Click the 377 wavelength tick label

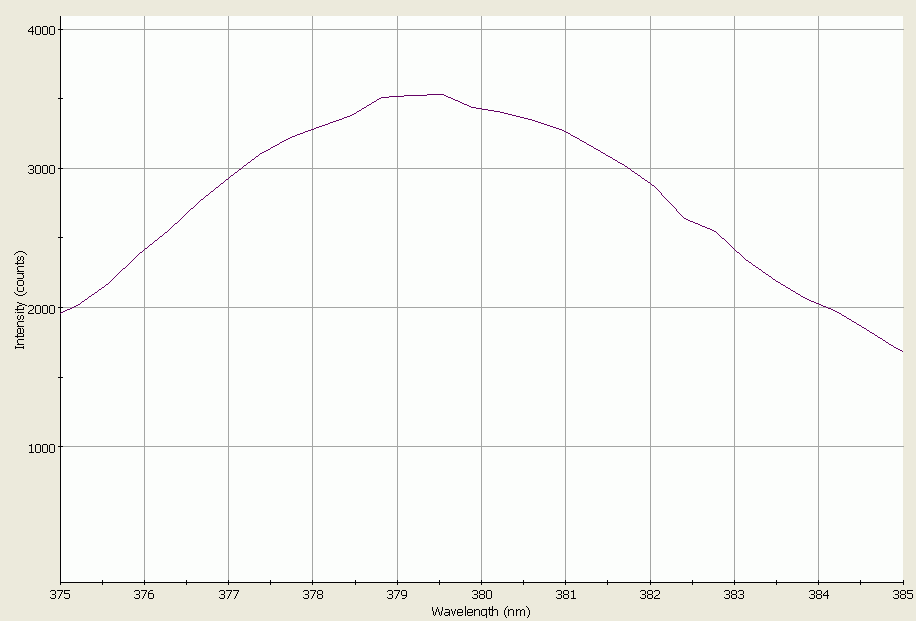coord(230,590)
